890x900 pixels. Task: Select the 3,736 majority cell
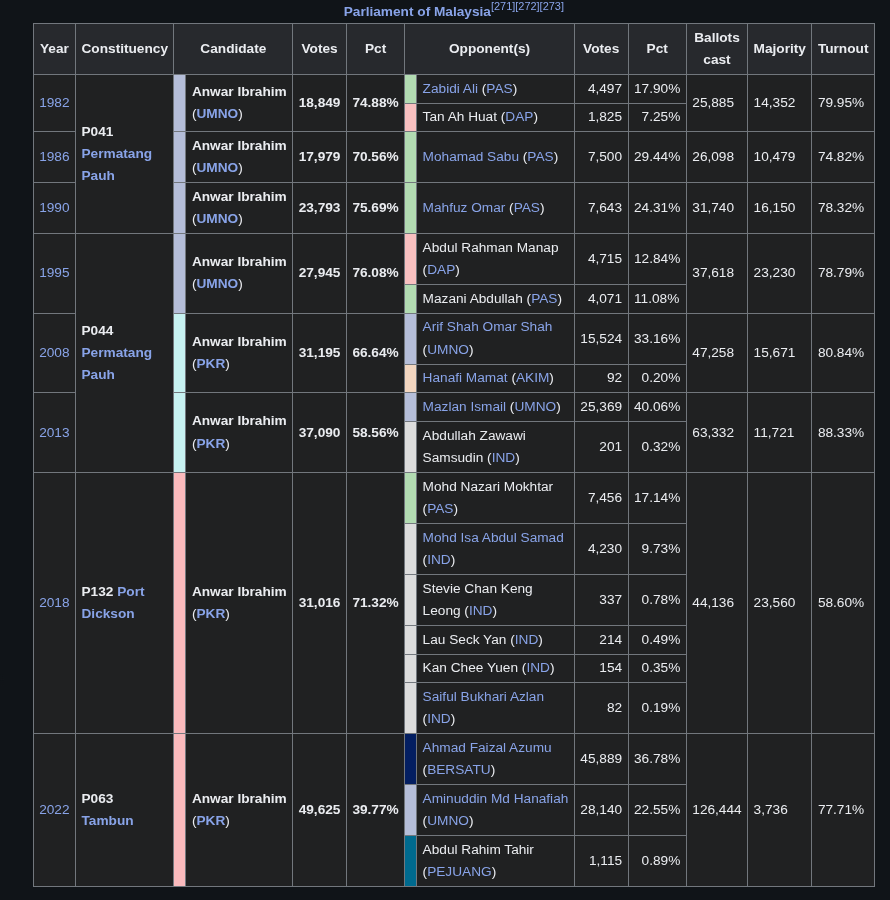pyautogui.click(x=779, y=810)
